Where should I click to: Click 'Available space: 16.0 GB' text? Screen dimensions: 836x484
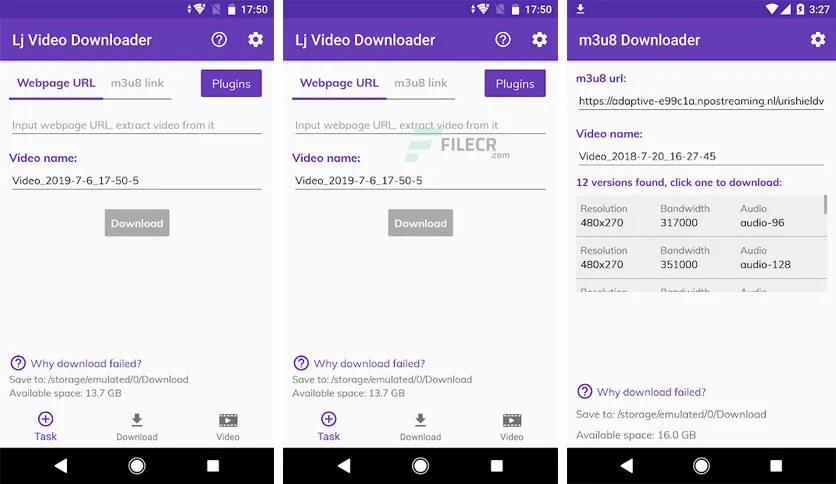click(x=636, y=435)
